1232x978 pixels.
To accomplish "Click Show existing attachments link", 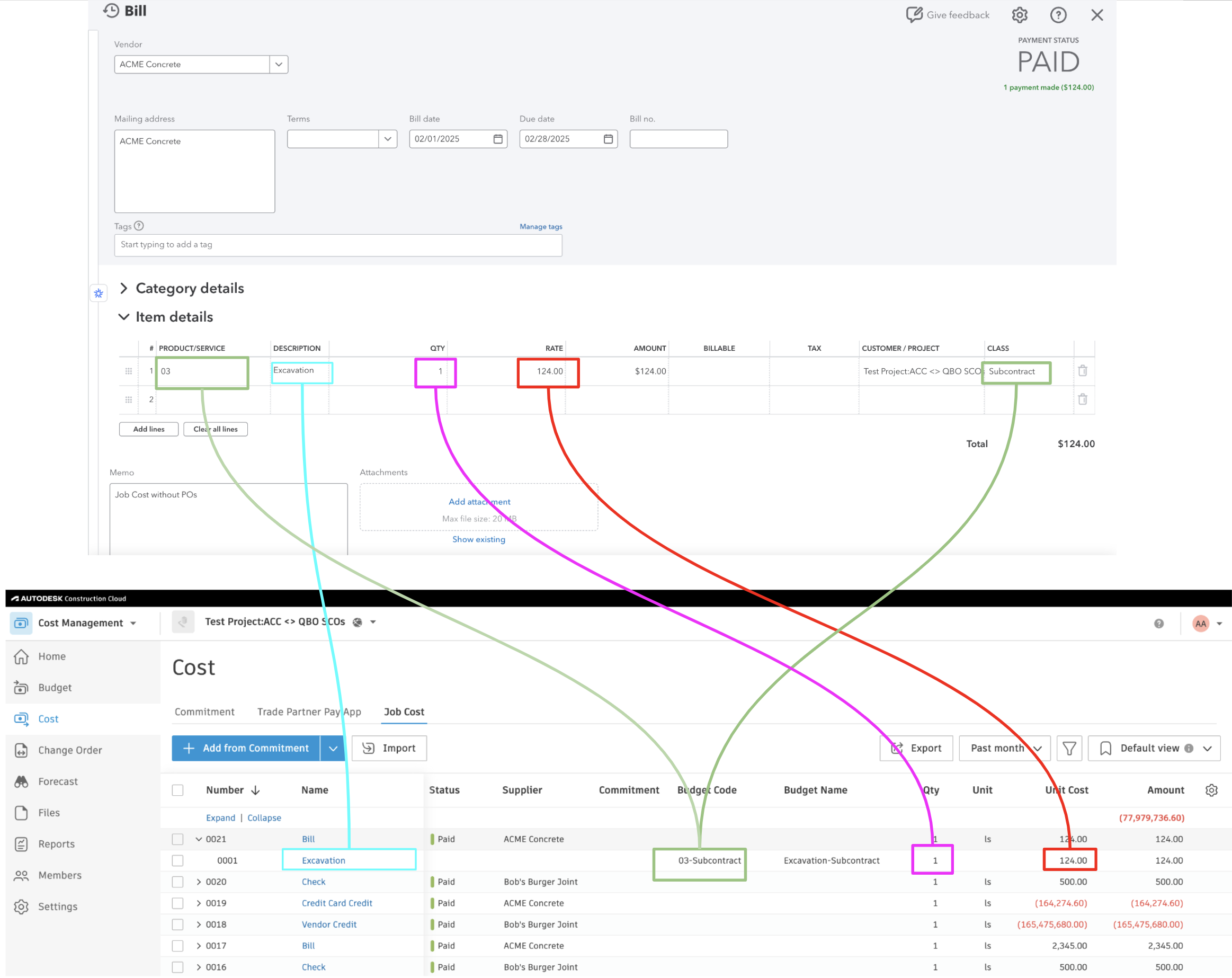I will tap(479, 539).
